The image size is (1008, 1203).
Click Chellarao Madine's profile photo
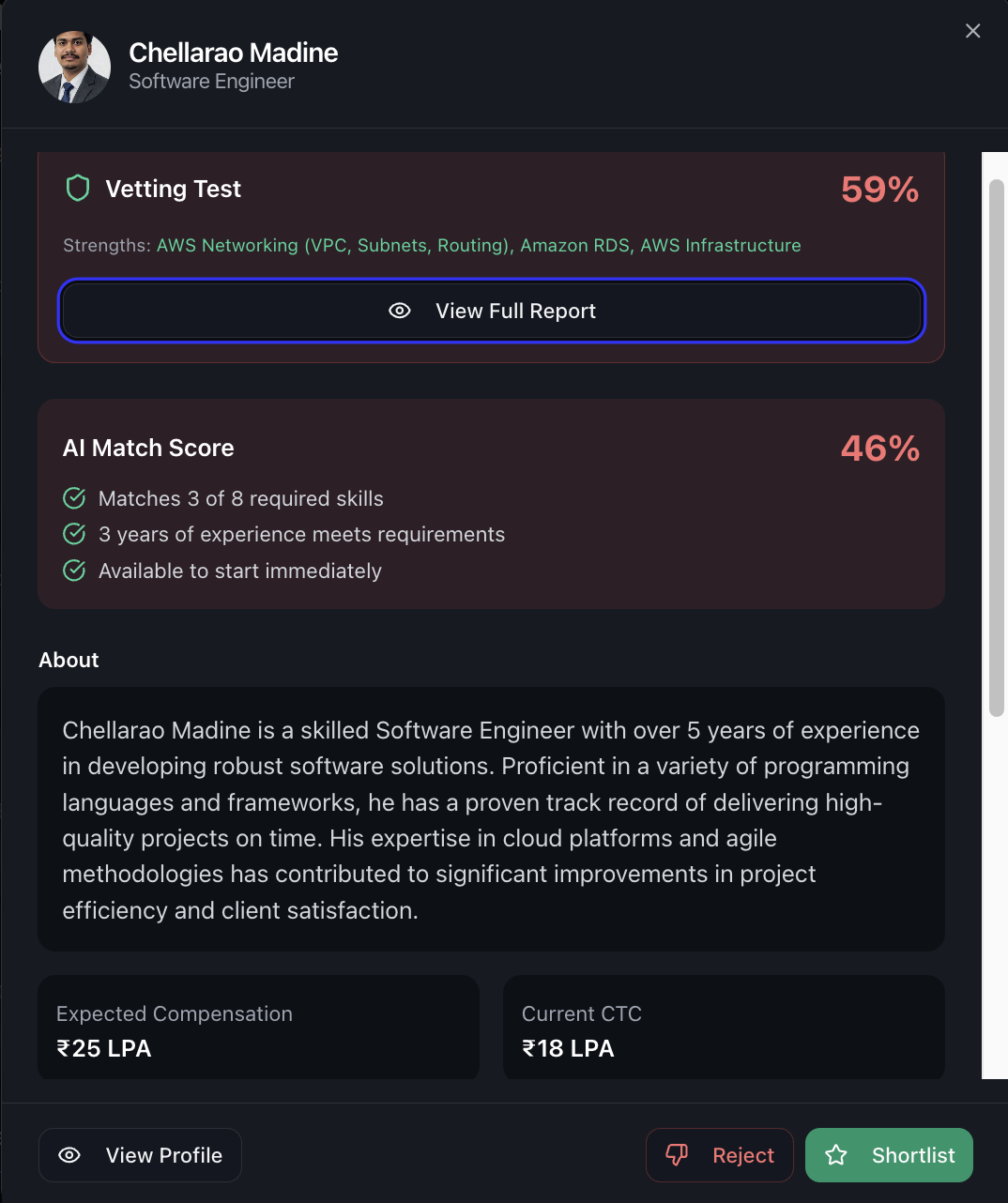pos(74,67)
